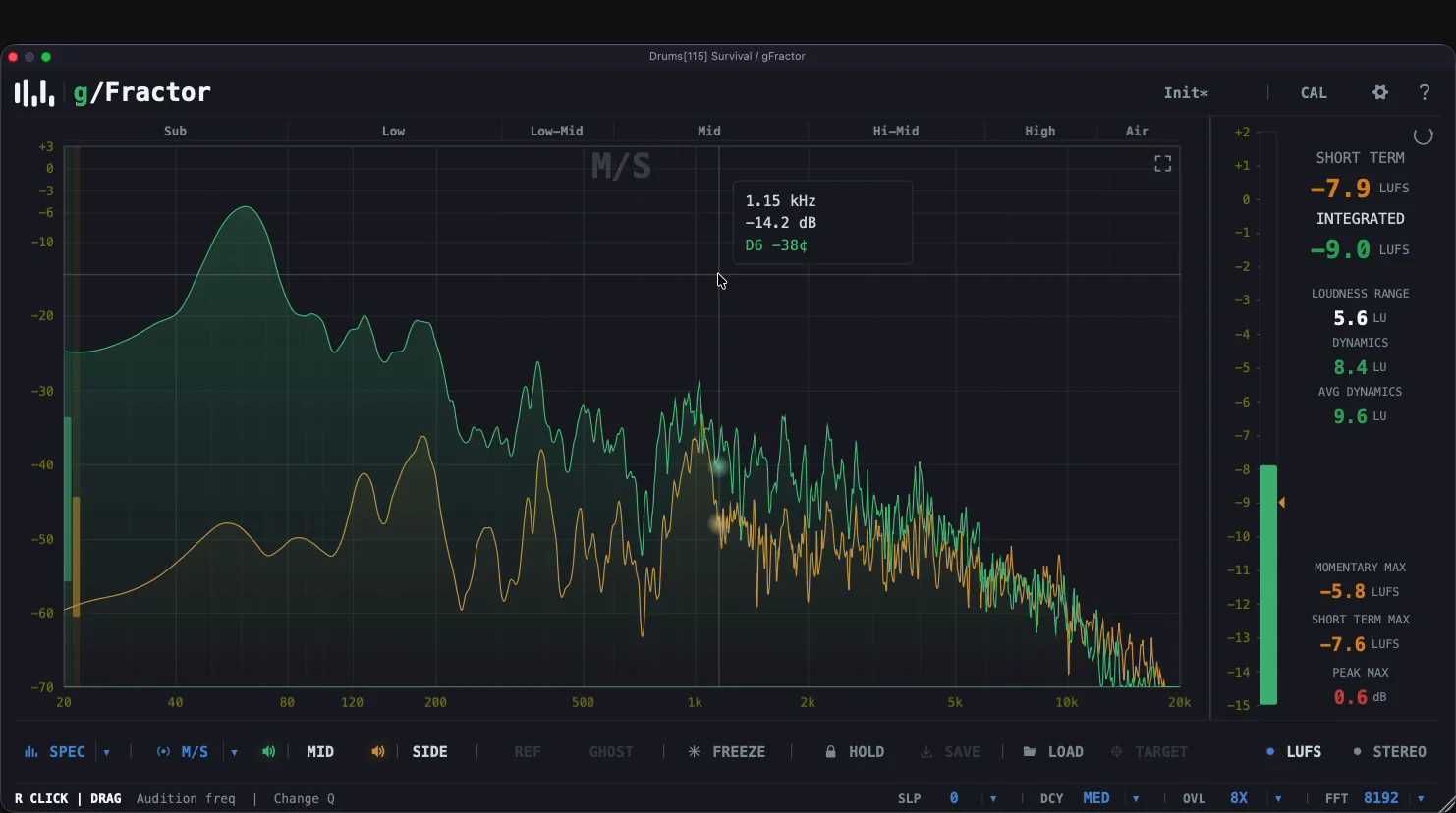
Task: Open settings with the gear icon
Action: pos(1380,92)
